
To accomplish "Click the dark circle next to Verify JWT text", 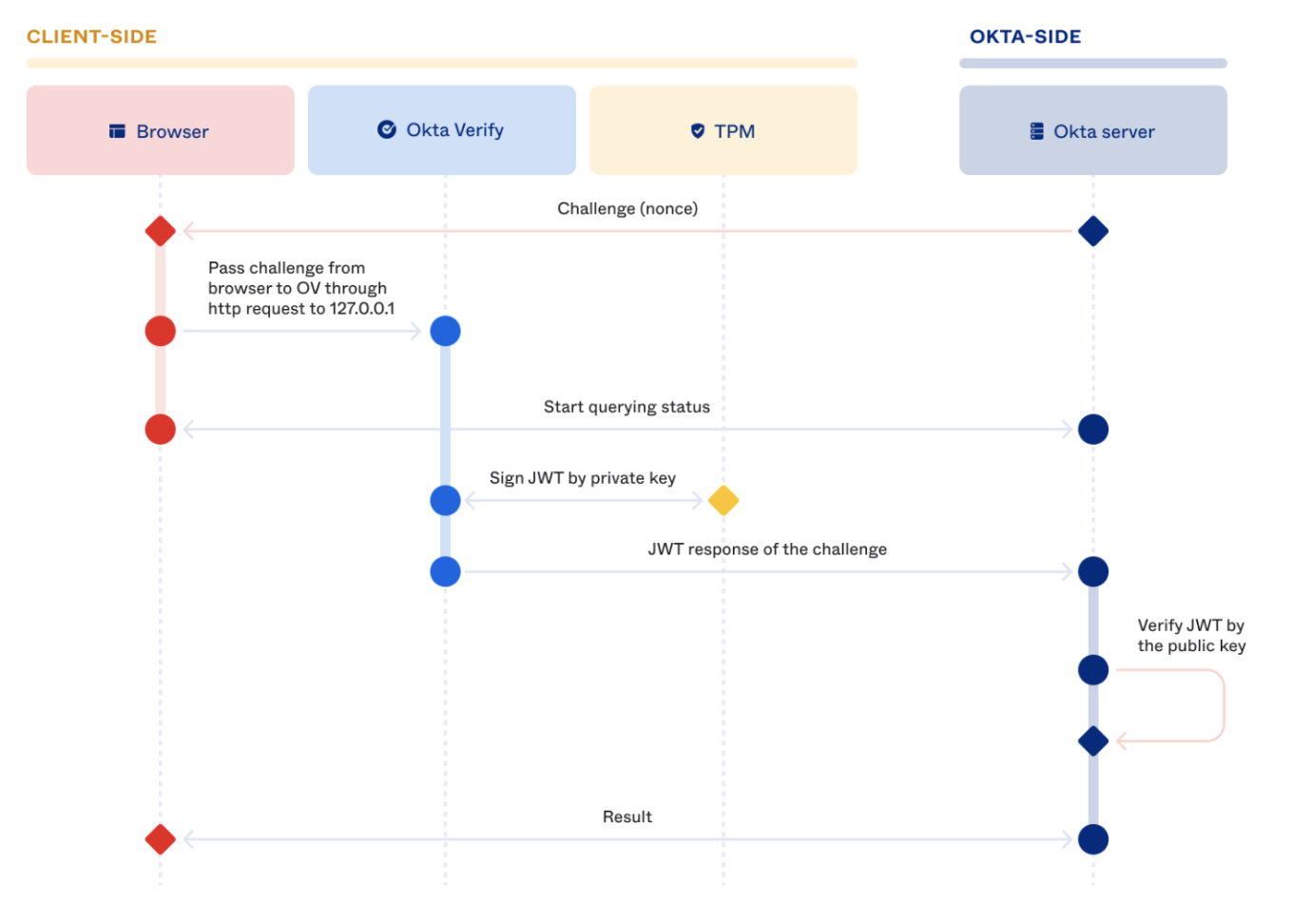I will point(1093,670).
